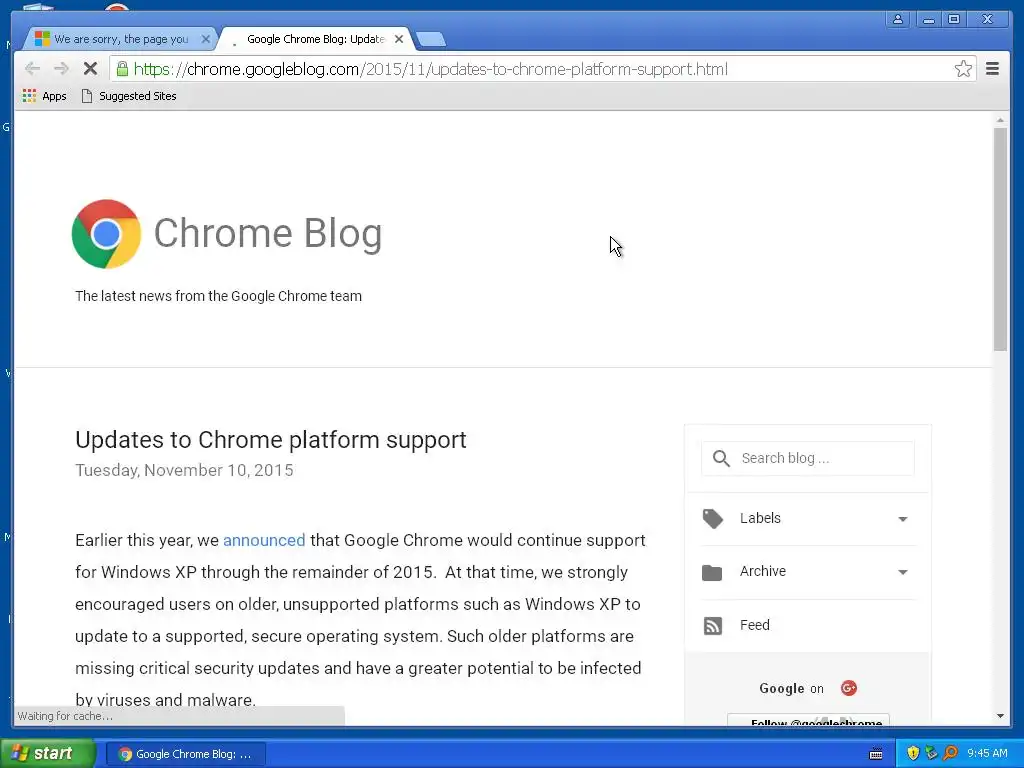Click the search magnifier icon
The height and width of the screenshot is (768, 1024).
tap(721, 458)
